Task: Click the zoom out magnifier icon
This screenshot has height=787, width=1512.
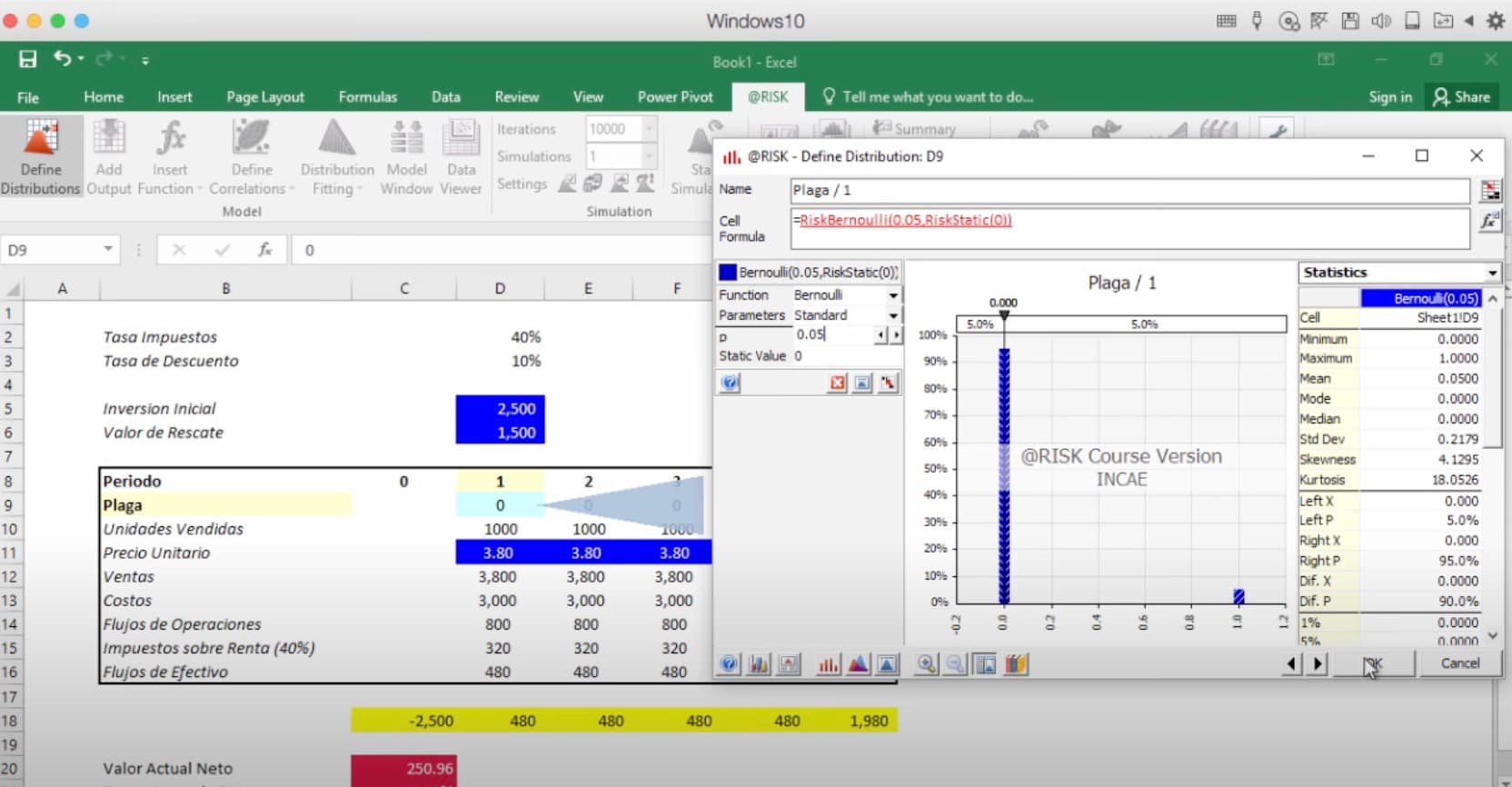Action: [x=955, y=664]
